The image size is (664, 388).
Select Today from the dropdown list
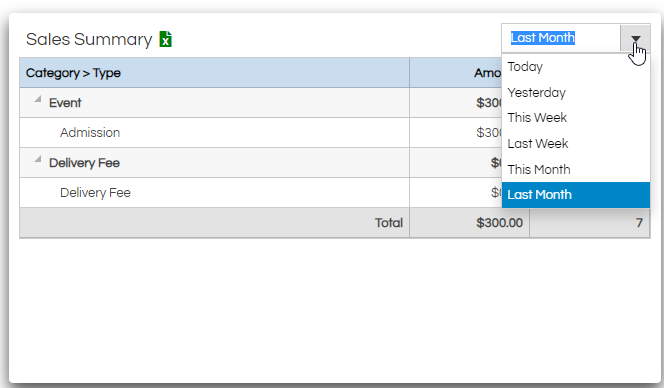pos(575,67)
